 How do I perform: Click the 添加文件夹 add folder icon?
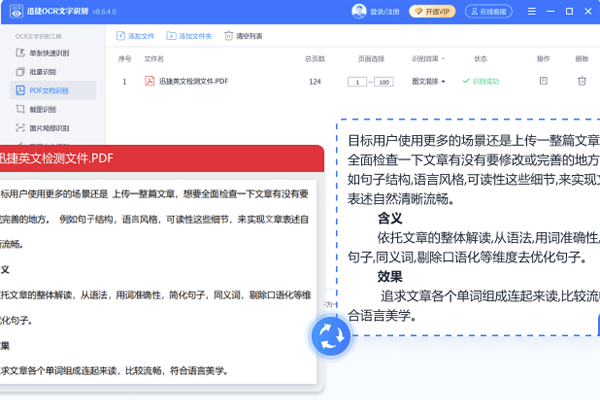(170, 35)
